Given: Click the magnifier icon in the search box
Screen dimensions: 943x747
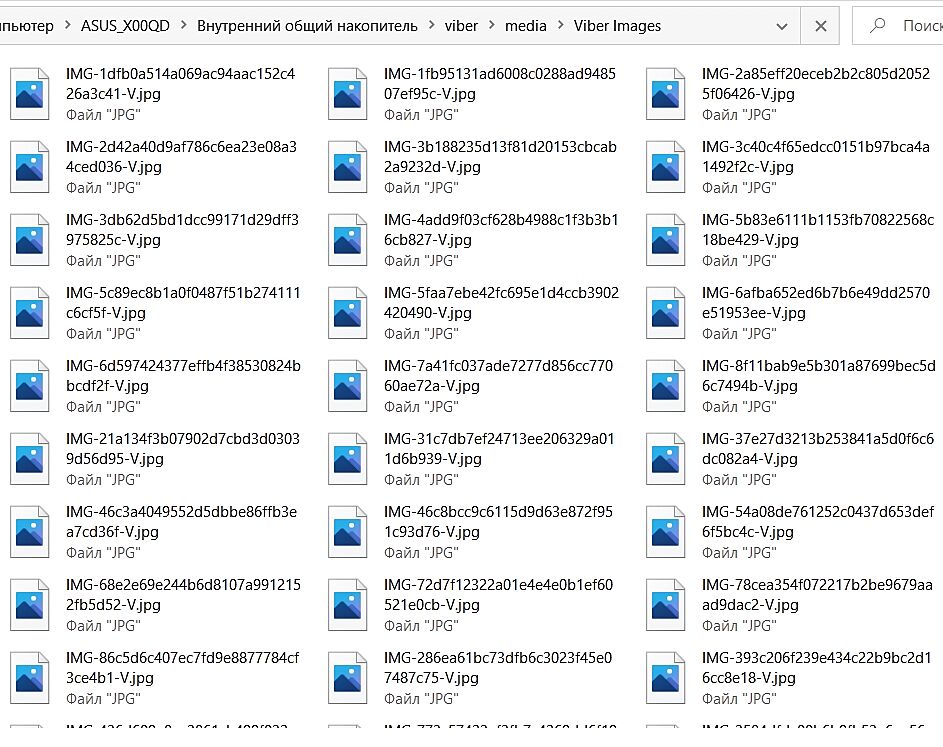Looking at the screenshot, I should point(877,26).
